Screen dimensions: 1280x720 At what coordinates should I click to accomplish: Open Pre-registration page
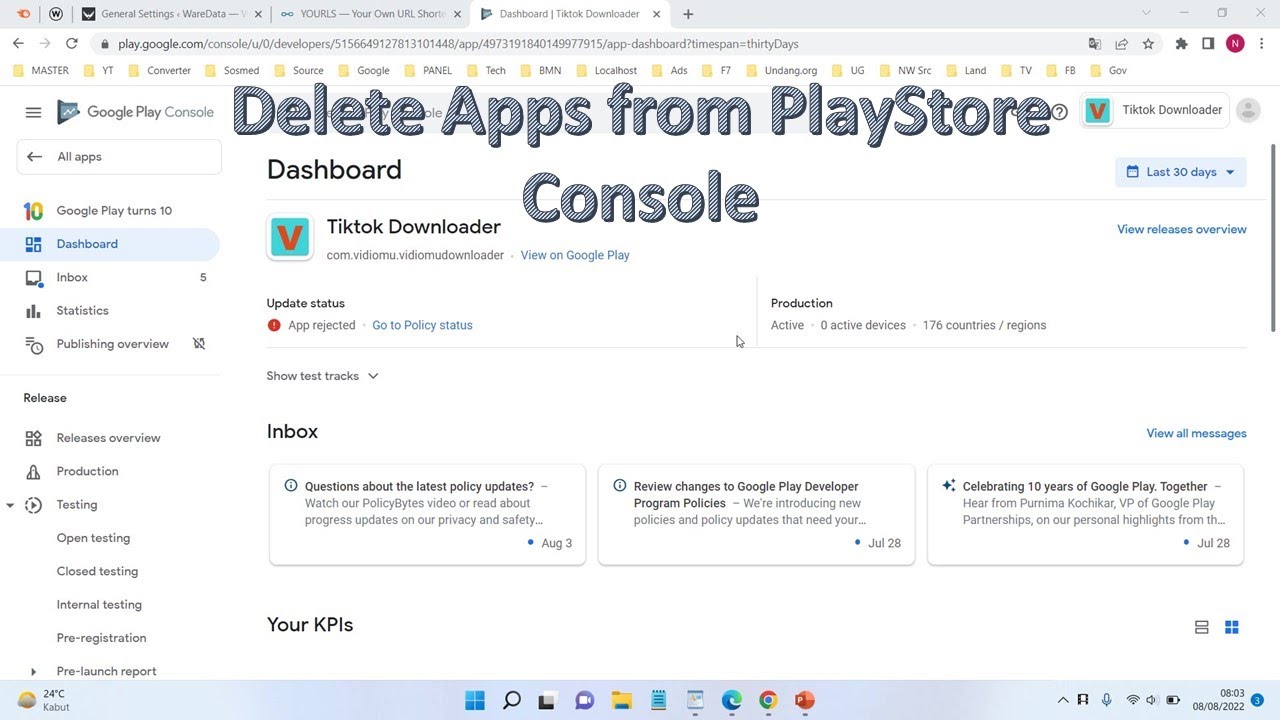pos(101,638)
